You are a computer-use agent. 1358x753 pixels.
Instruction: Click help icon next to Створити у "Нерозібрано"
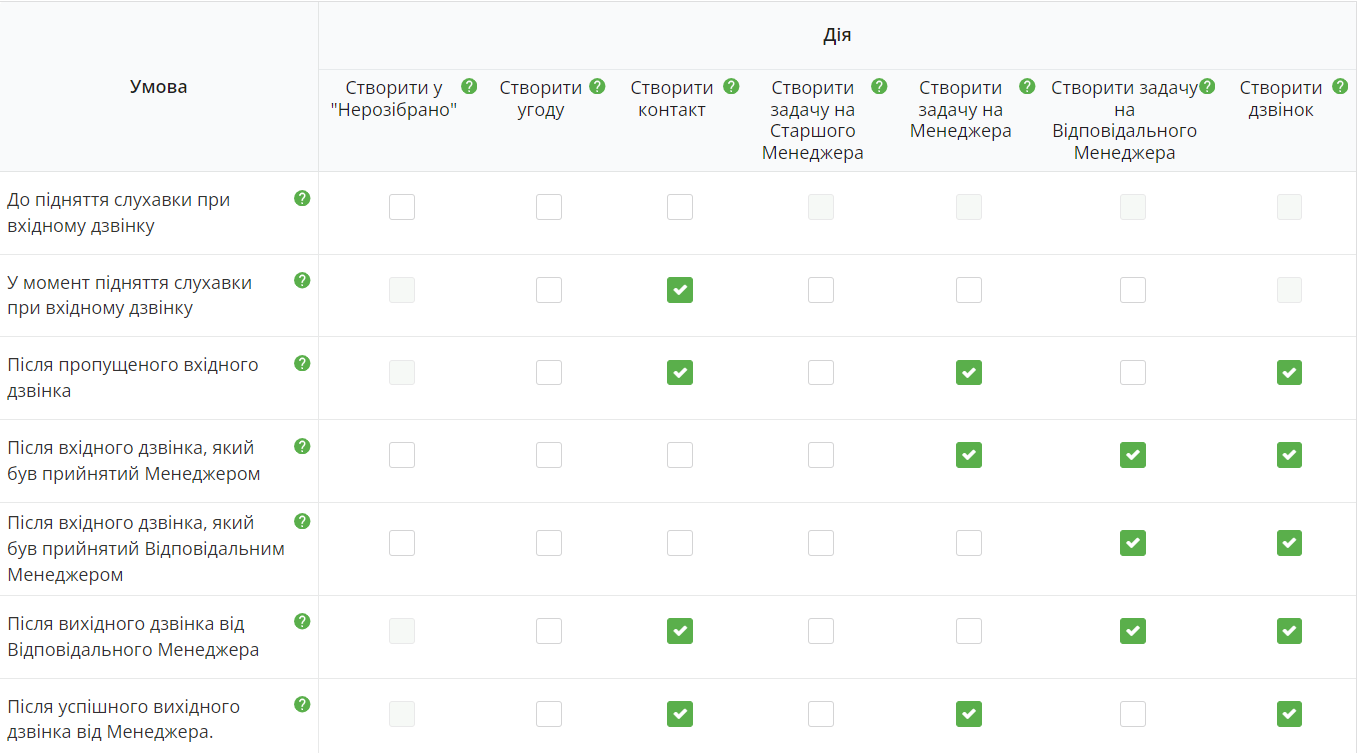(469, 86)
